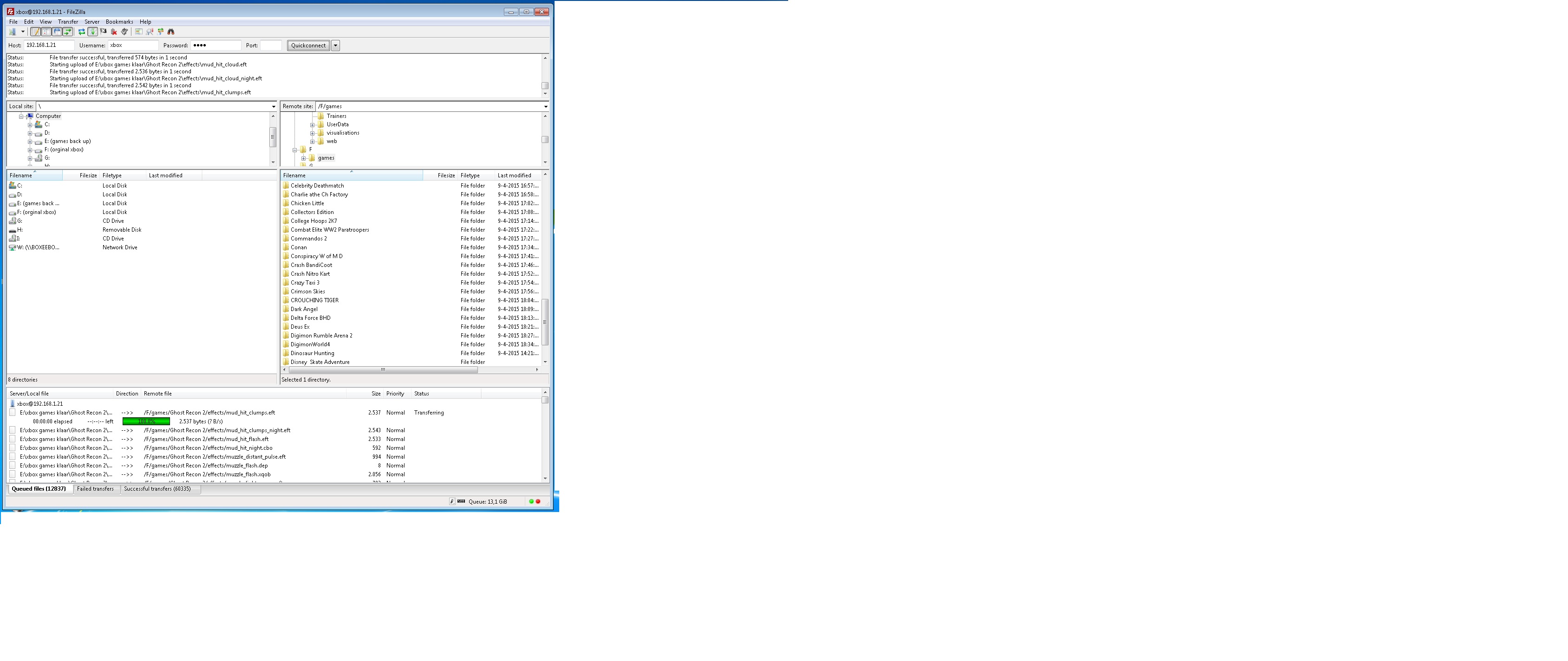Open the Local site path dropdown
Image resolution: width=1568 pixels, height=661 pixels.
point(273,106)
